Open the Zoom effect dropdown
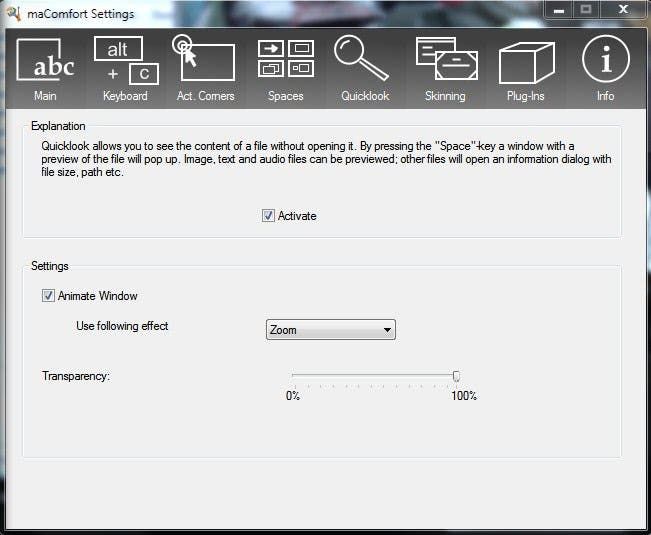Screen dimensions: 651x535 tap(330, 330)
